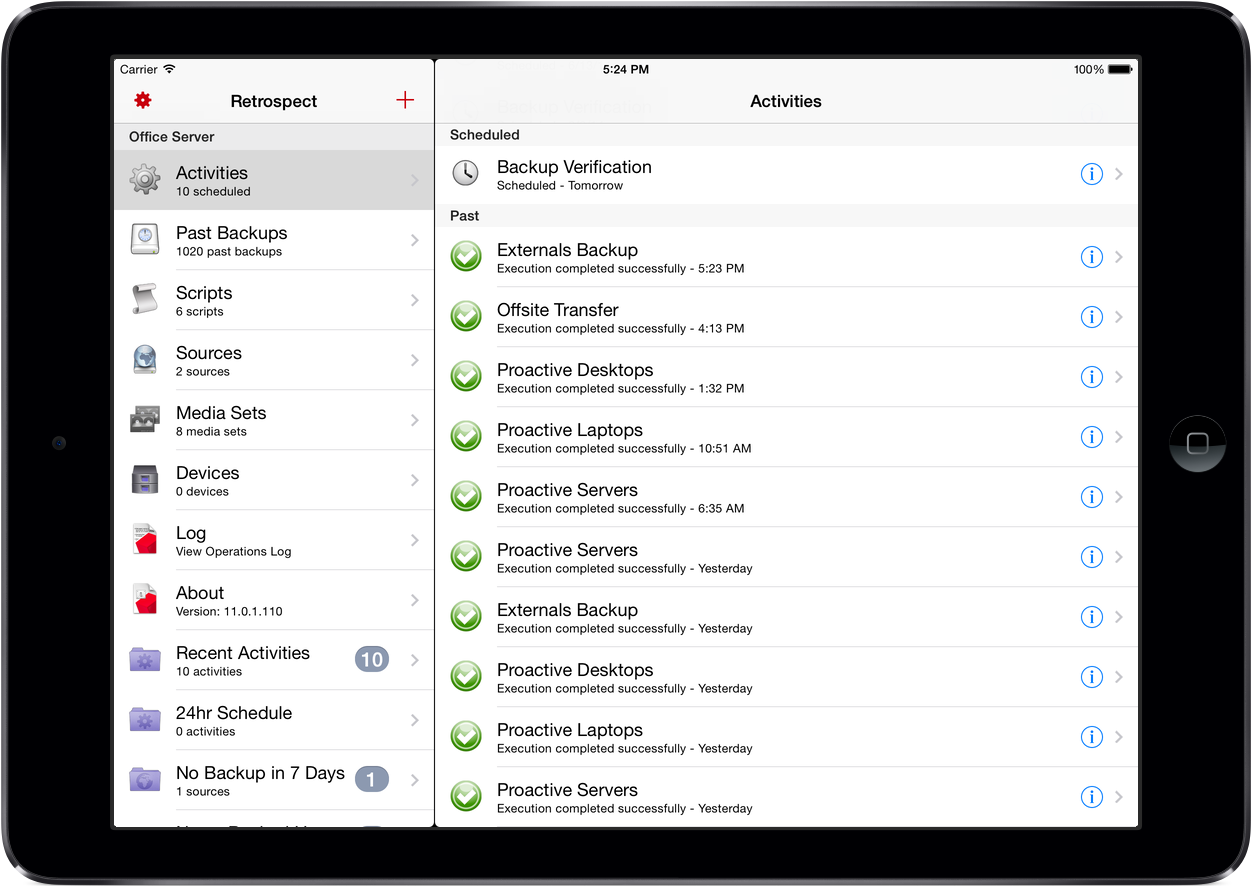The height and width of the screenshot is (886, 1252).
Task: Select Scripts in the sidebar
Action: tap(274, 300)
